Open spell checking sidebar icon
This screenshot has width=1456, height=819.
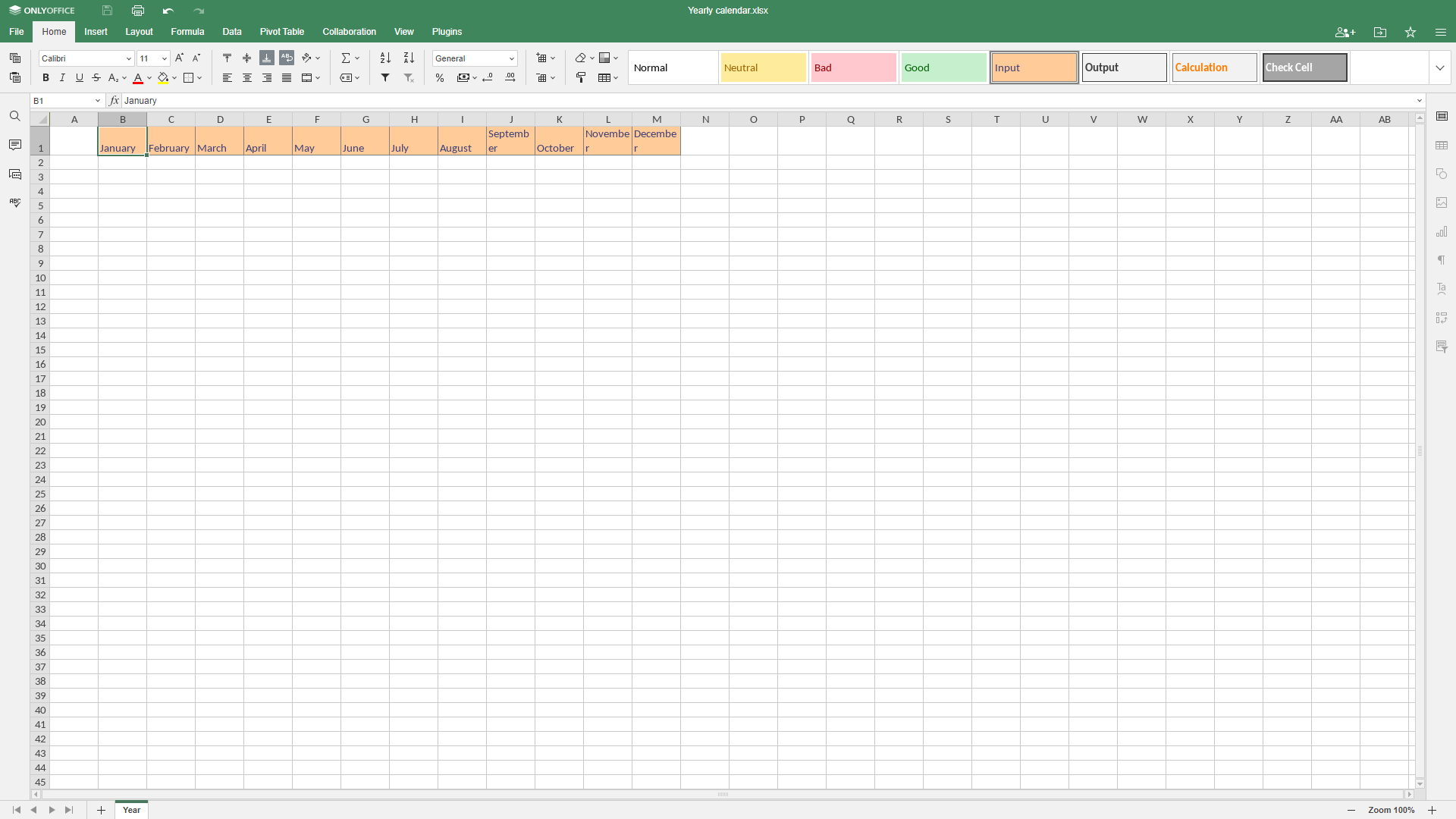click(15, 202)
